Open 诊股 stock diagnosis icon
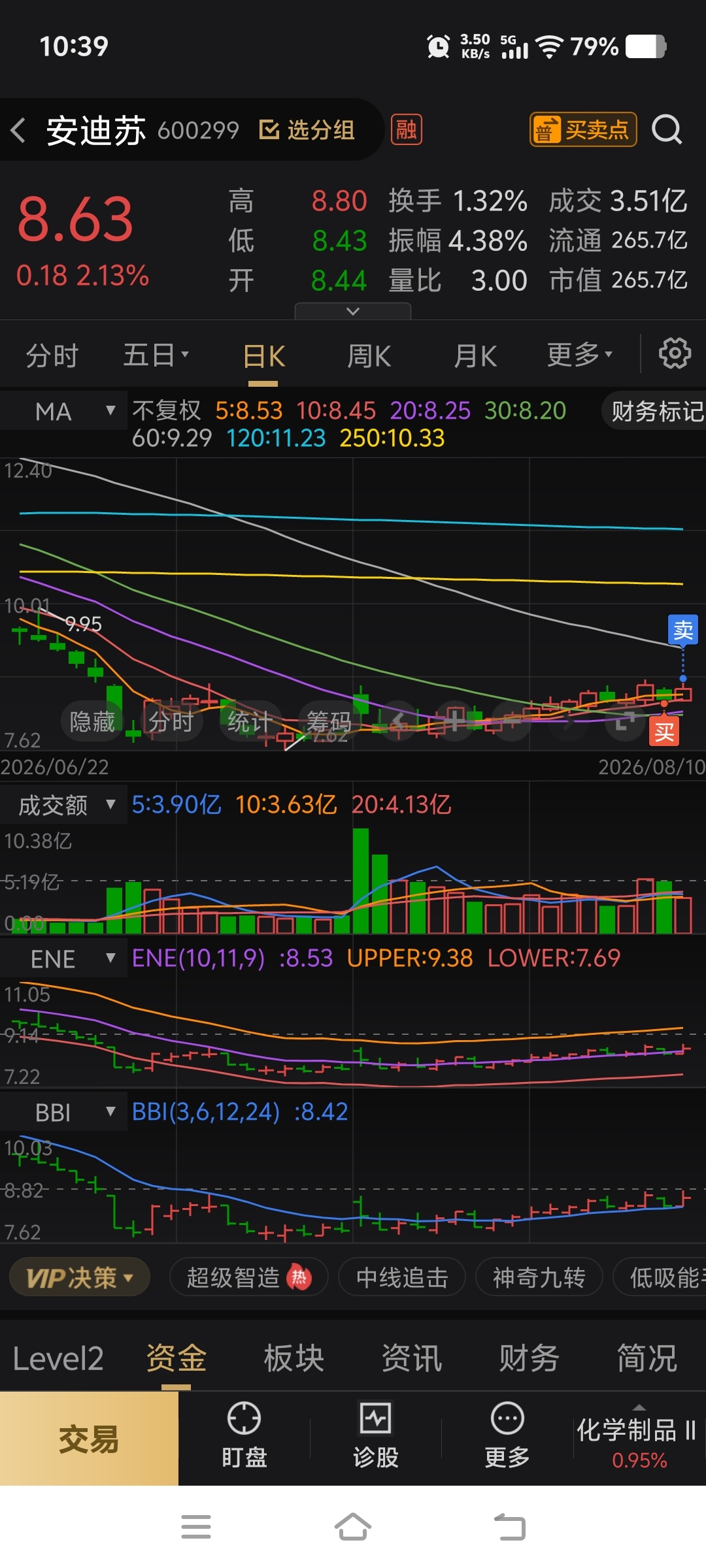This screenshot has height=1568, width=706. pos(376,1435)
